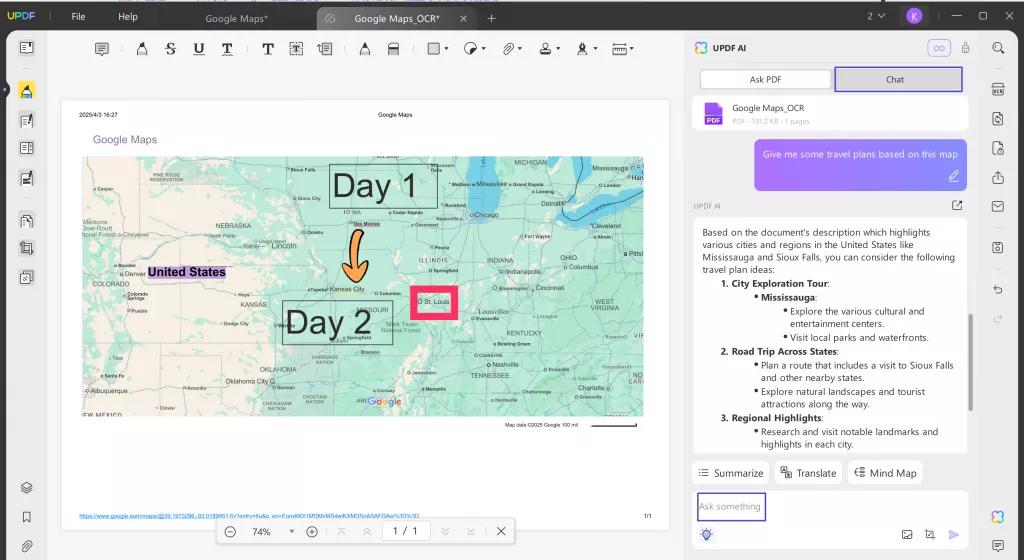
Task: Toggle the unlimited infinity mode button
Action: [938, 47]
